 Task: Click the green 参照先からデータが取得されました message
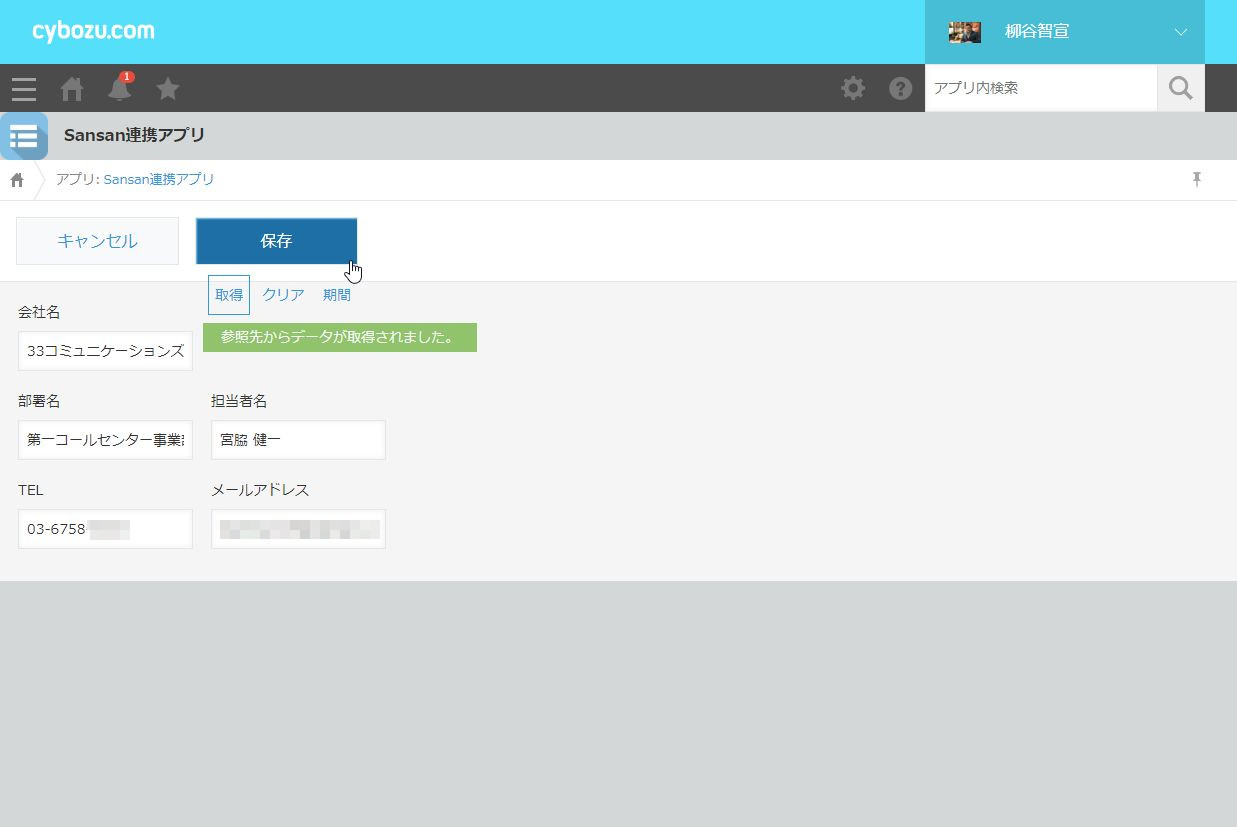click(340, 338)
